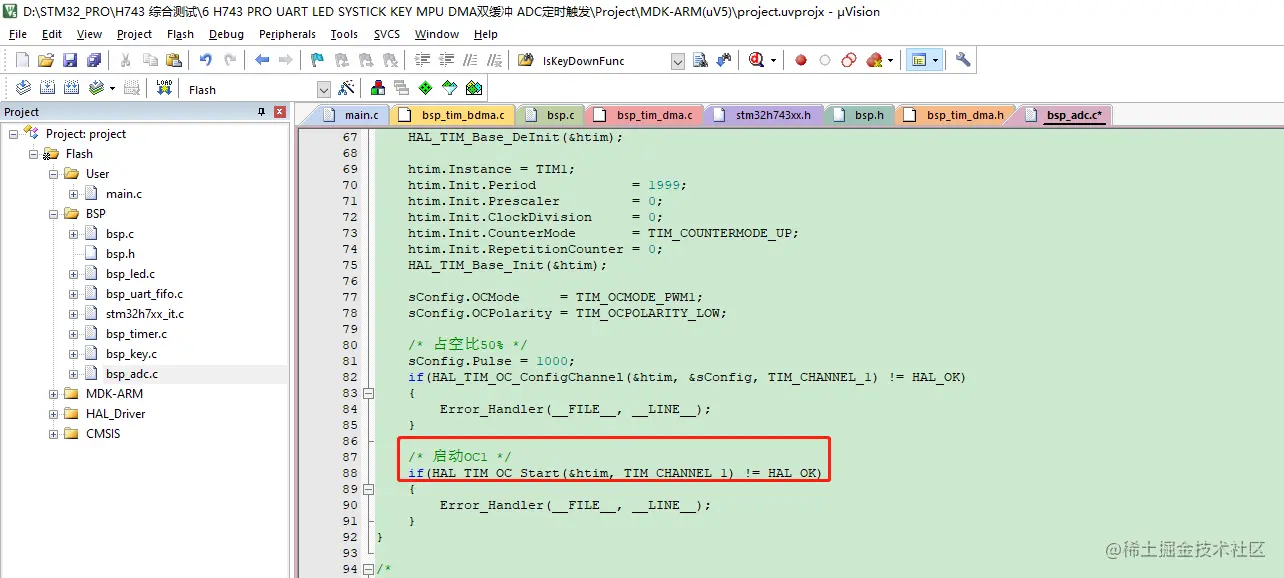Kill all breakpoints icon

pos(875,60)
